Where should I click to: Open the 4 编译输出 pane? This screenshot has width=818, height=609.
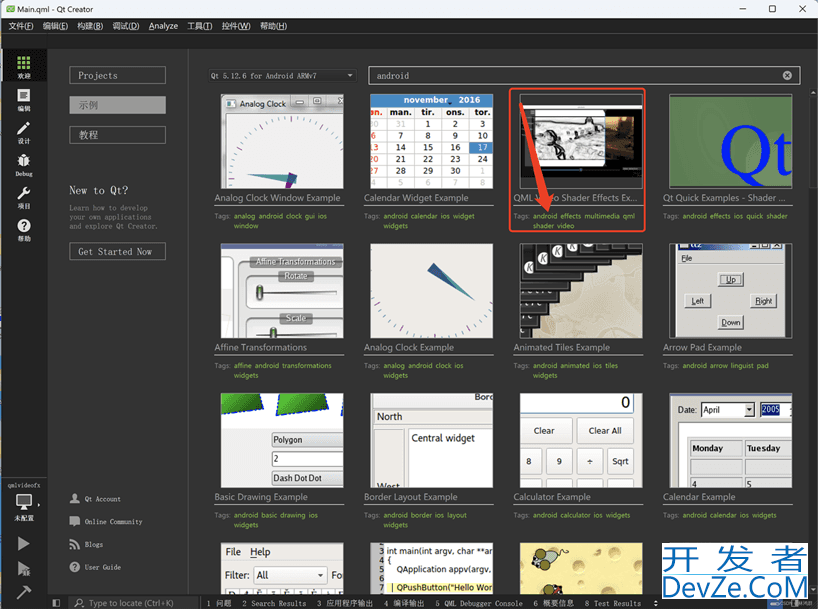(404, 603)
